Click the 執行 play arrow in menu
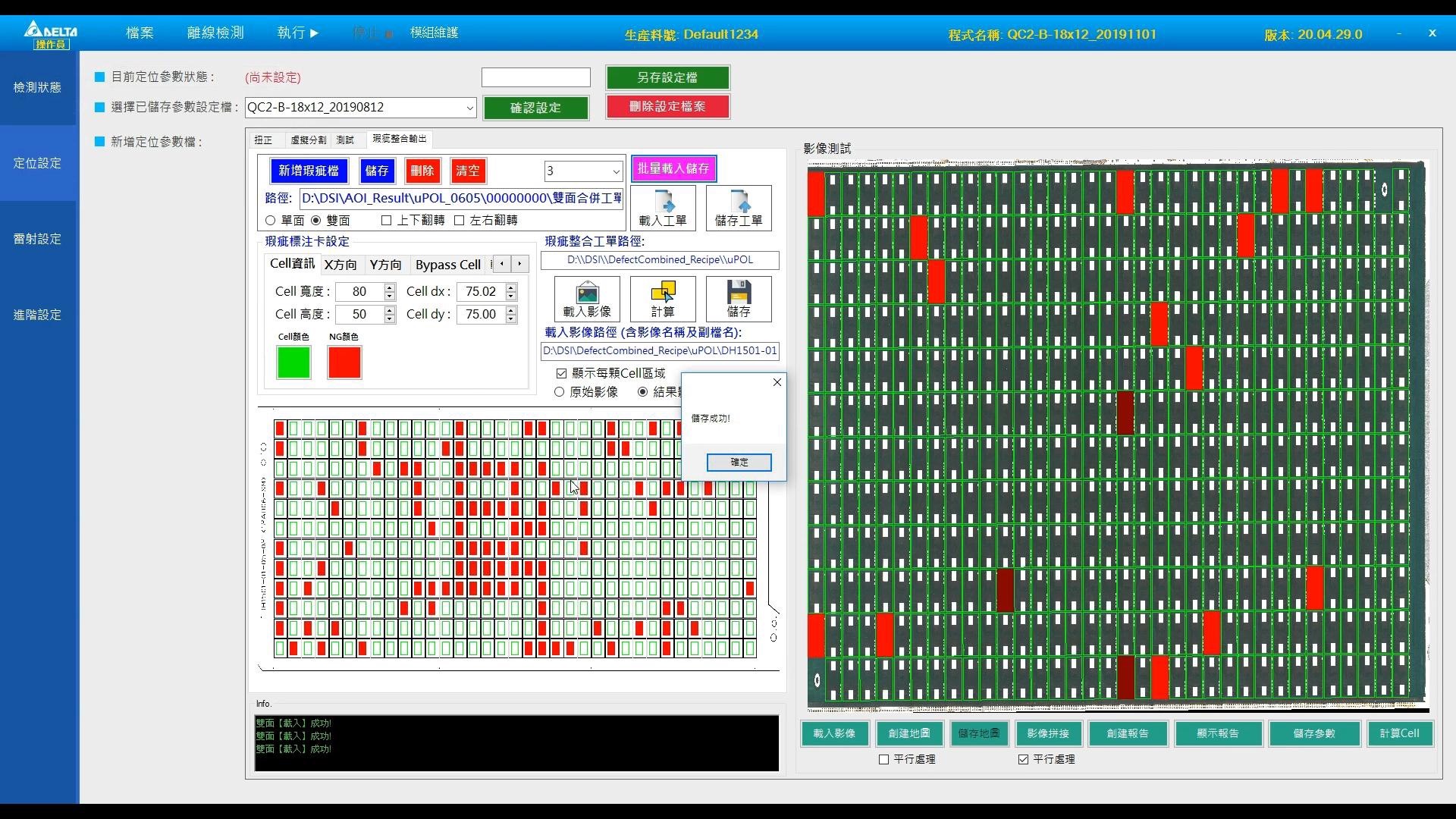Screen dimensions: 1456x819 pyautogui.click(x=314, y=33)
